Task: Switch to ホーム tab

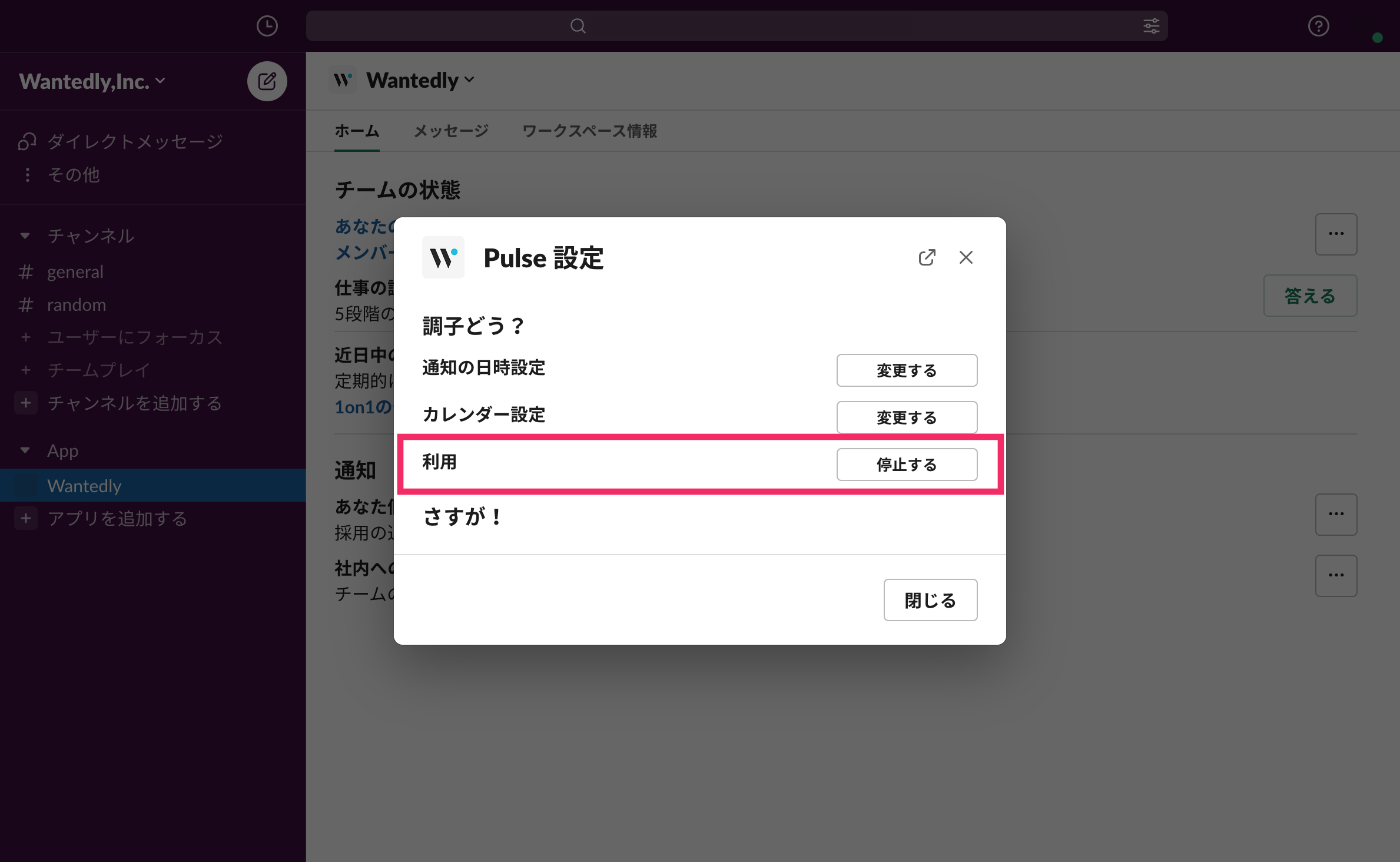Action: pos(357,131)
